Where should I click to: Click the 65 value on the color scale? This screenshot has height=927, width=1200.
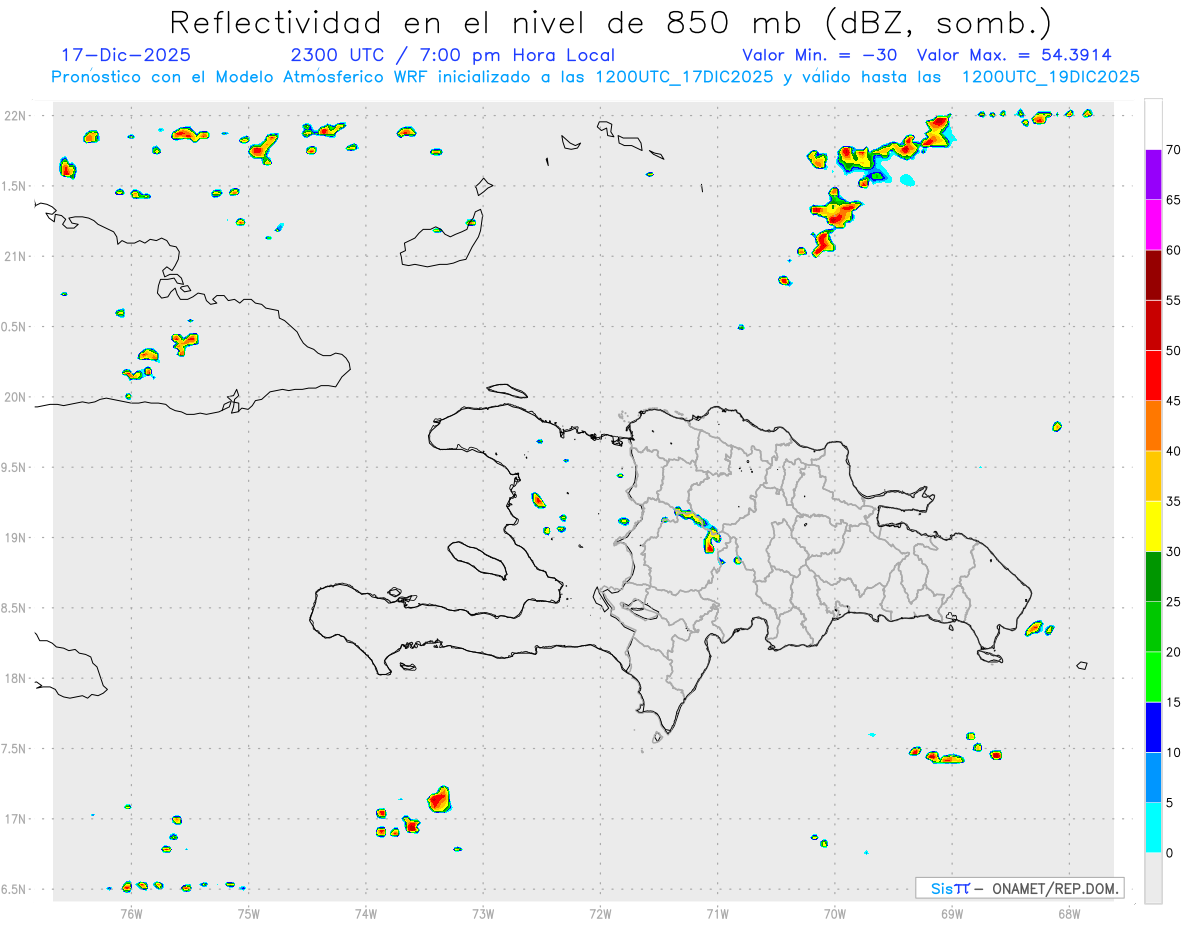[1174, 200]
